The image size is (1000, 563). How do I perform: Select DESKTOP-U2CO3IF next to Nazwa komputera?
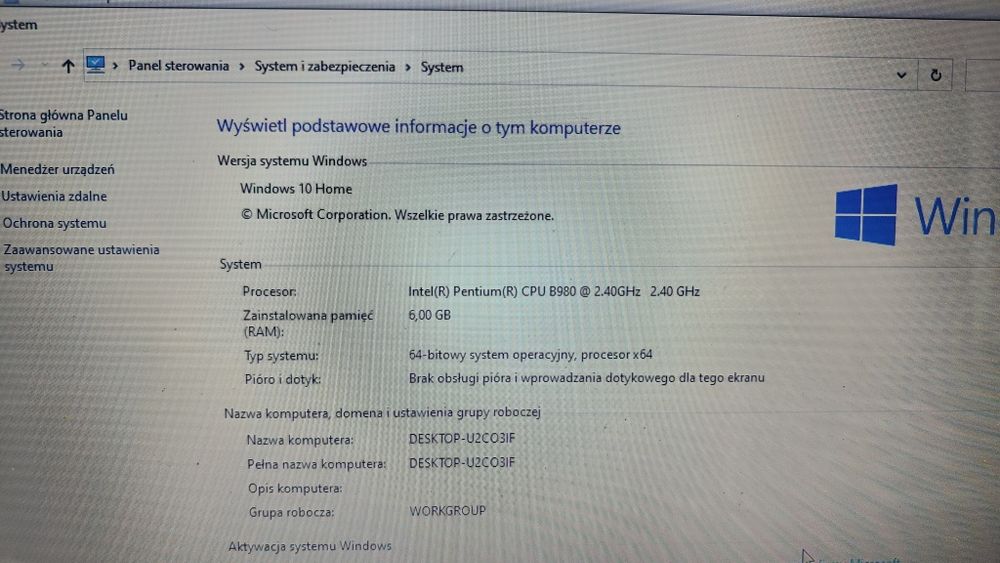point(462,439)
